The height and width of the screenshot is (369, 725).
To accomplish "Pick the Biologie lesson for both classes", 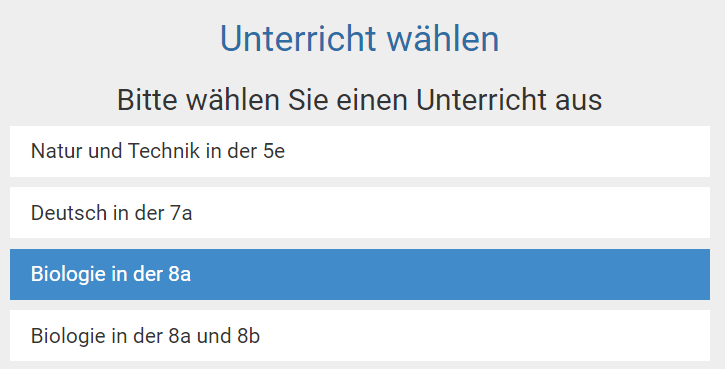I will [360, 336].
